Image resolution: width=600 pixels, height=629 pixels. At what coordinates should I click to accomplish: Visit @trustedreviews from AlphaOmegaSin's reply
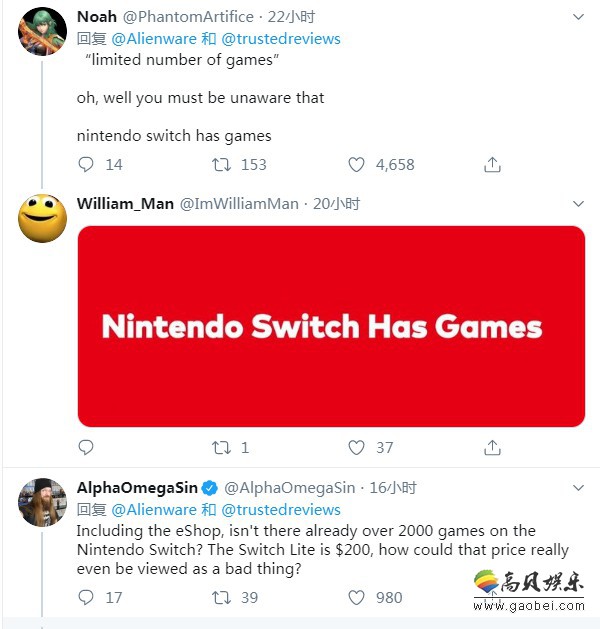click(280, 510)
